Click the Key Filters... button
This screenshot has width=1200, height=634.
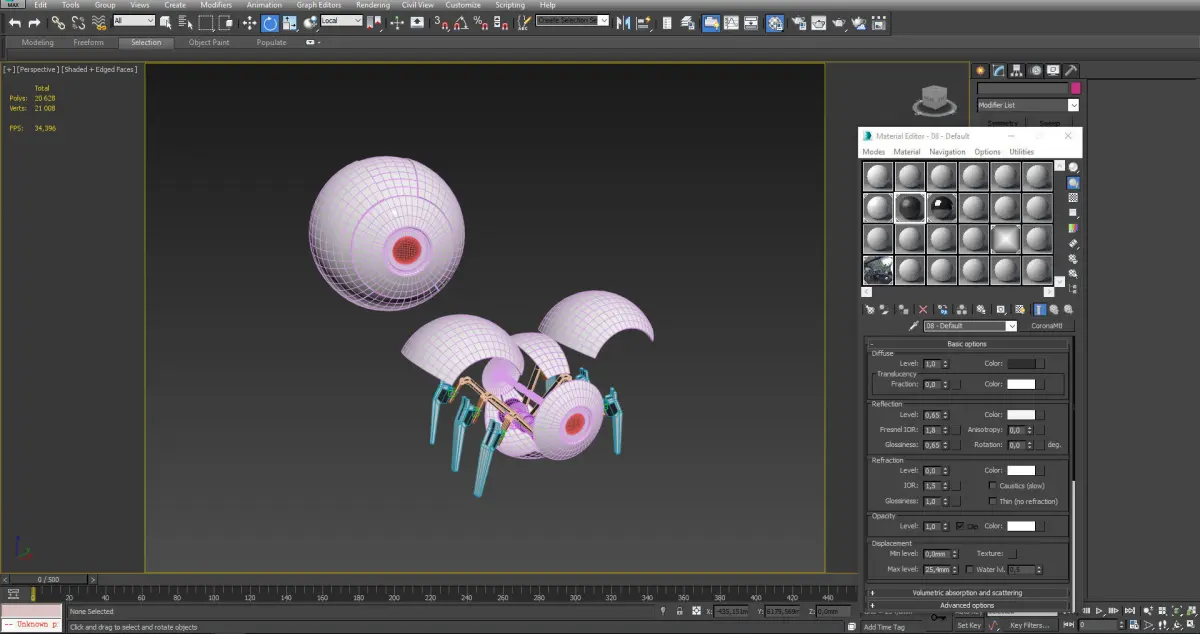[x=1029, y=625]
